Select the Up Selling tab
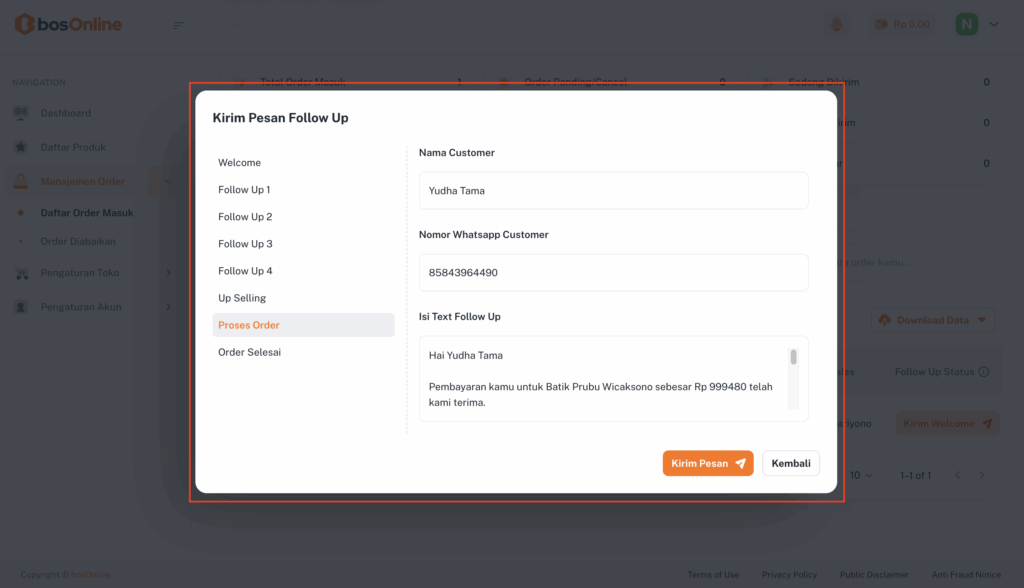The width and height of the screenshot is (1024, 588). [x=242, y=298]
